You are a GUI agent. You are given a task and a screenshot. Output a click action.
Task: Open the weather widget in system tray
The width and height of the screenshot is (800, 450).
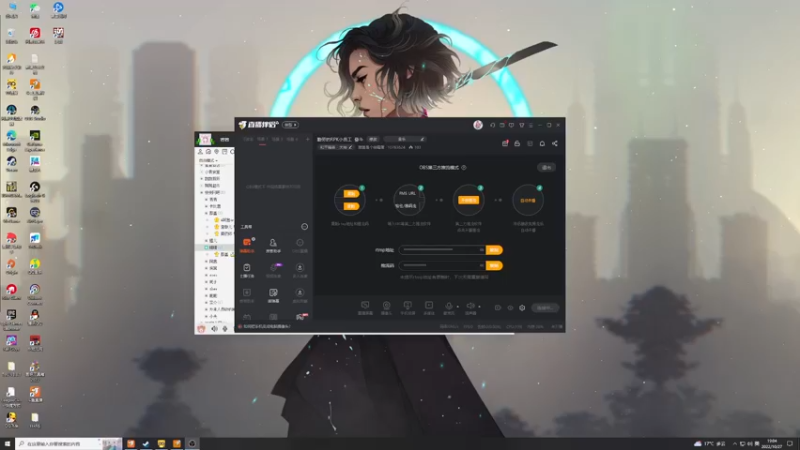tap(710, 444)
